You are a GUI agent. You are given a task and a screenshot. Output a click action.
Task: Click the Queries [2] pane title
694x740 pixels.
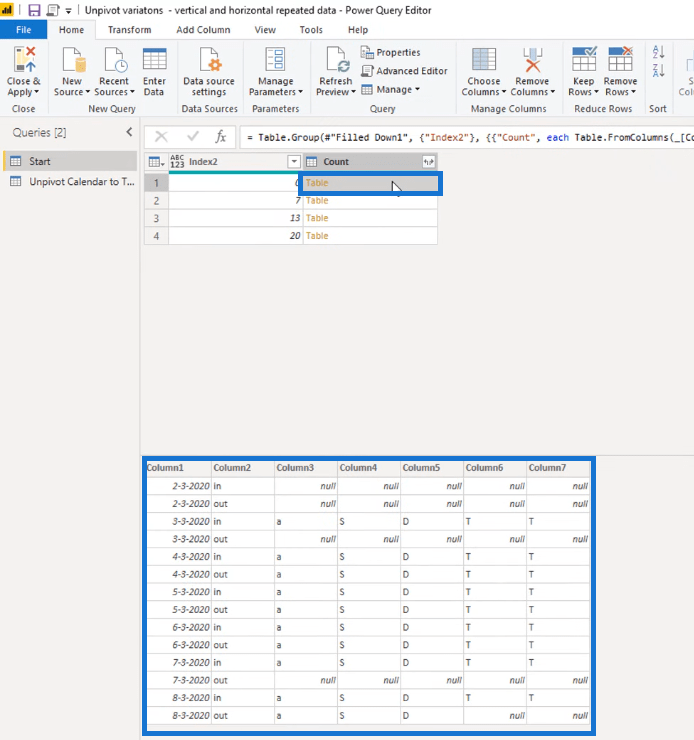[x=40, y=133]
